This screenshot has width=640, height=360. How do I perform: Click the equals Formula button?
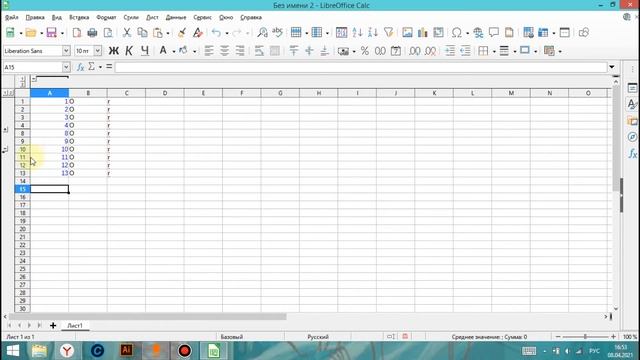[109, 66]
